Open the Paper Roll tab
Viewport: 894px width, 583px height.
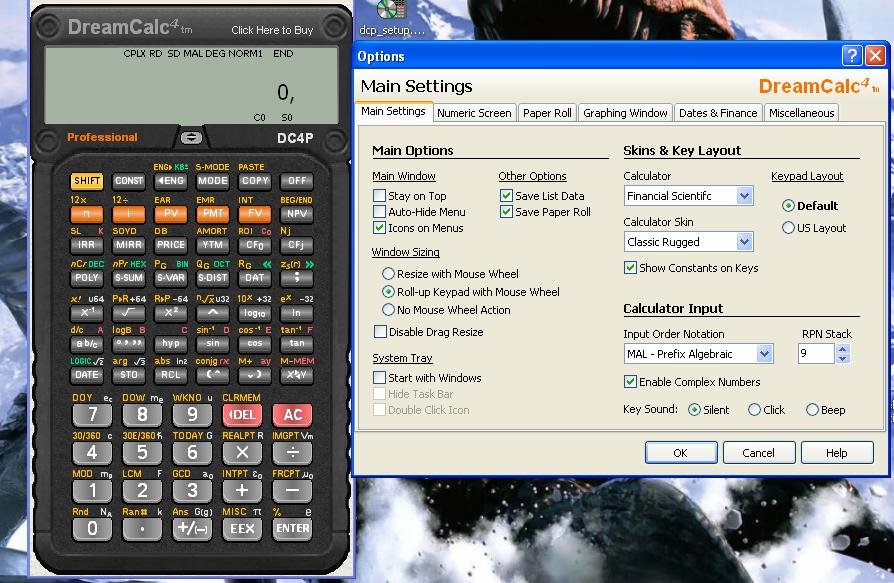(547, 113)
